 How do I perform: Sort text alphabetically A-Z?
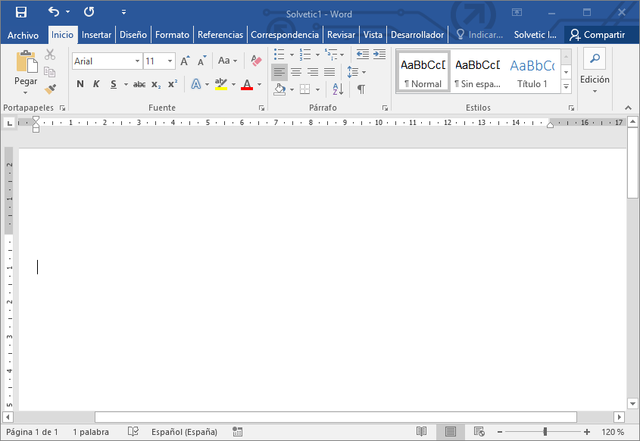click(338, 89)
